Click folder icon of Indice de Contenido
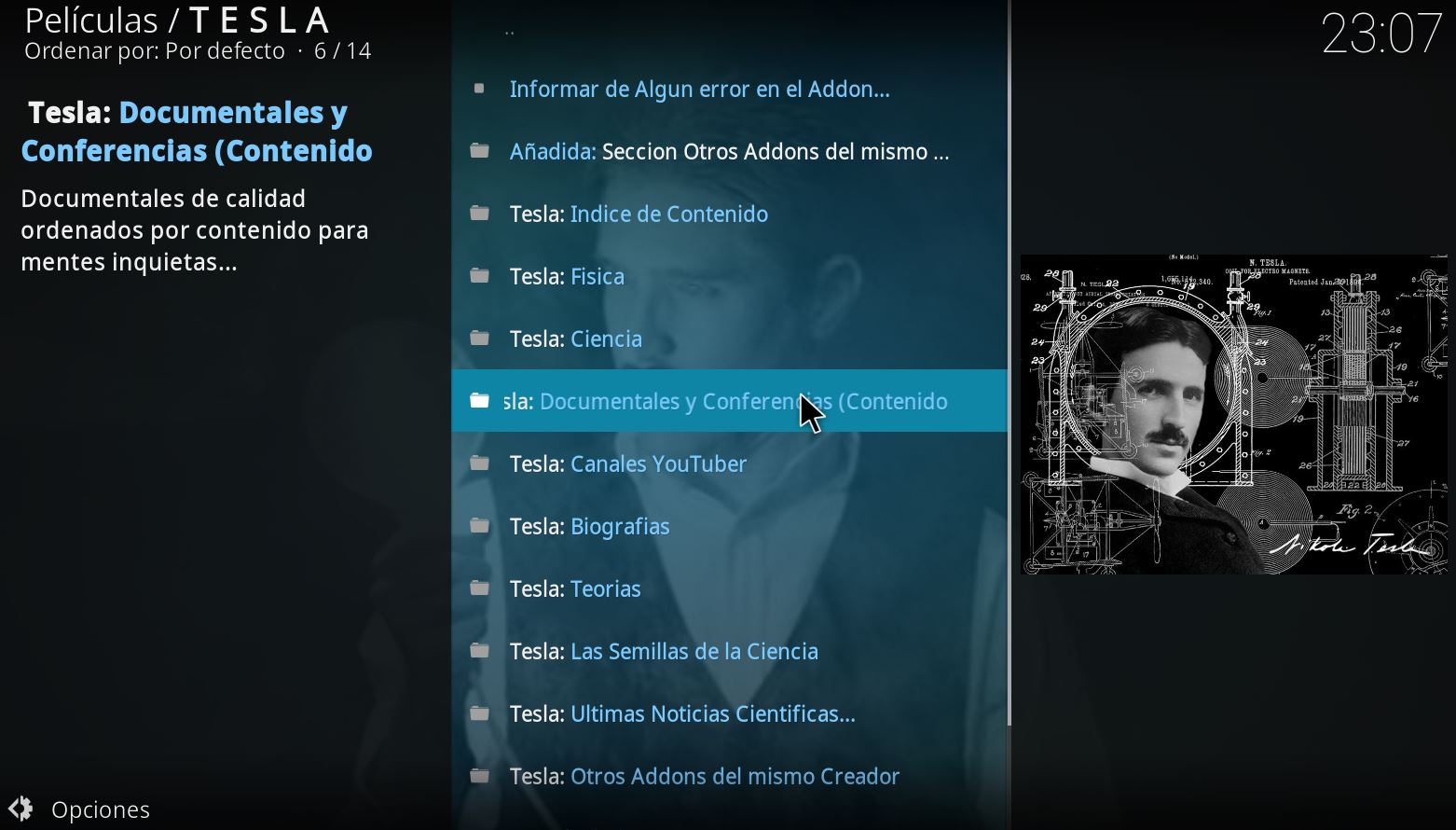Screen dimensions: 1456x830 [480, 214]
